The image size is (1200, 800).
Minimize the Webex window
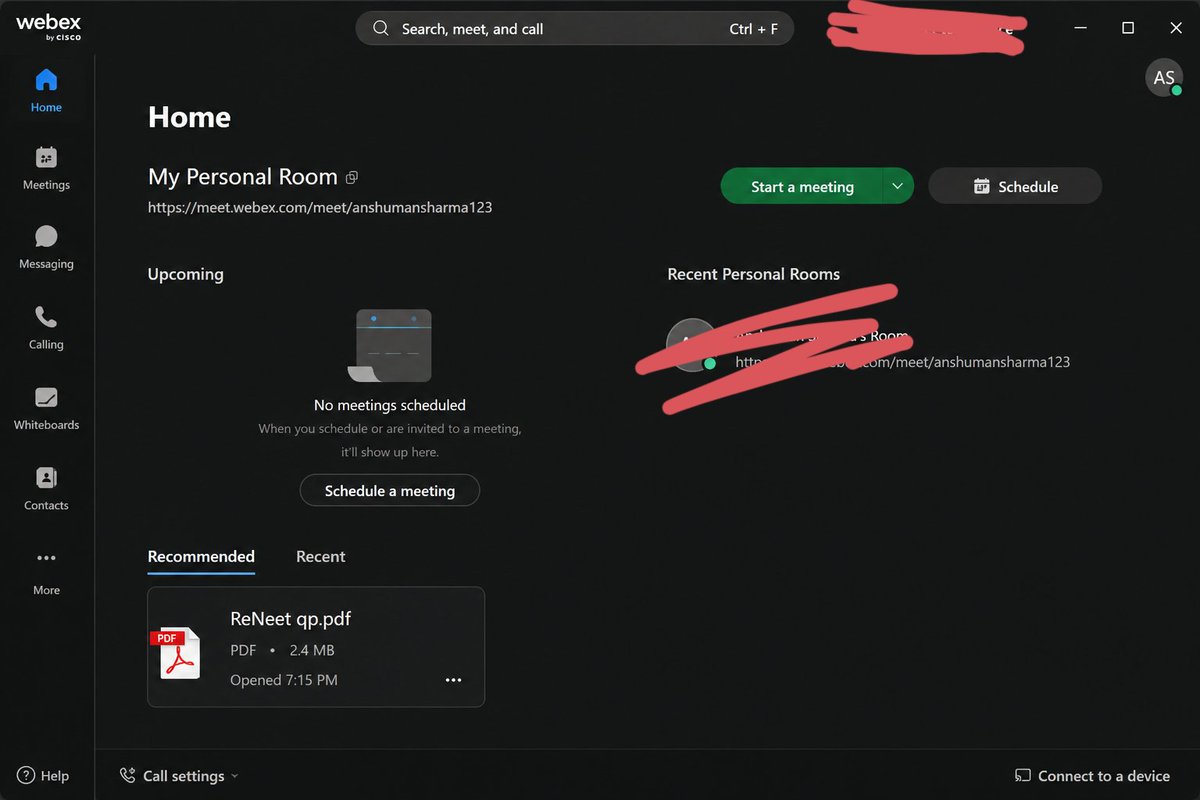click(1080, 28)
